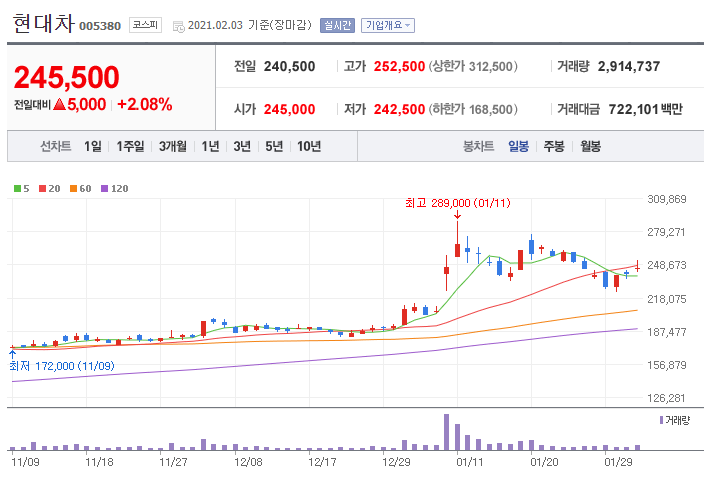Click the purple 120-day moving average swatch
The height and width of the screenshot is (485, 704).
(105, 189)
